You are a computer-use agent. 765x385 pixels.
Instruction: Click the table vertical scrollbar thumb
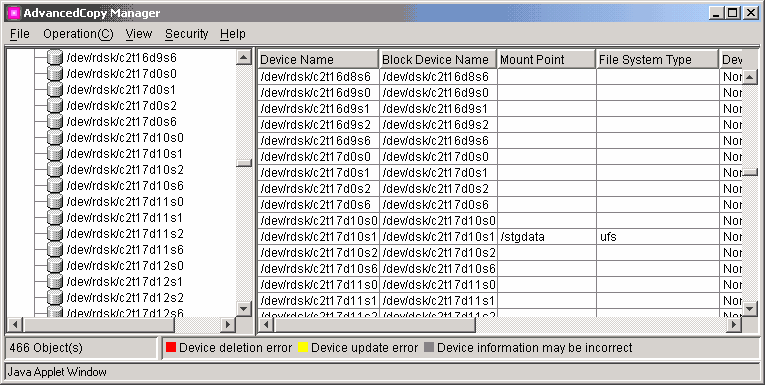(x=749, y=172)
